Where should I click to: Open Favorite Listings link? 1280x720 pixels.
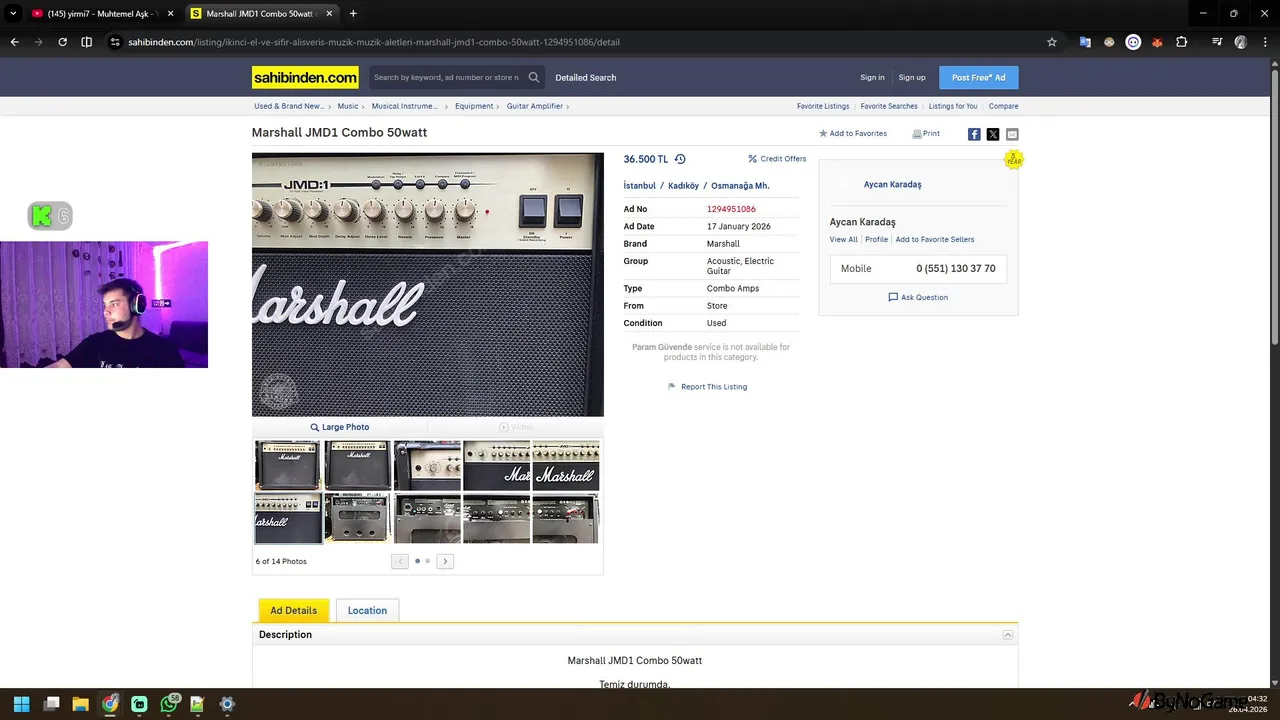pyautogui.click(x=823, y=106)
